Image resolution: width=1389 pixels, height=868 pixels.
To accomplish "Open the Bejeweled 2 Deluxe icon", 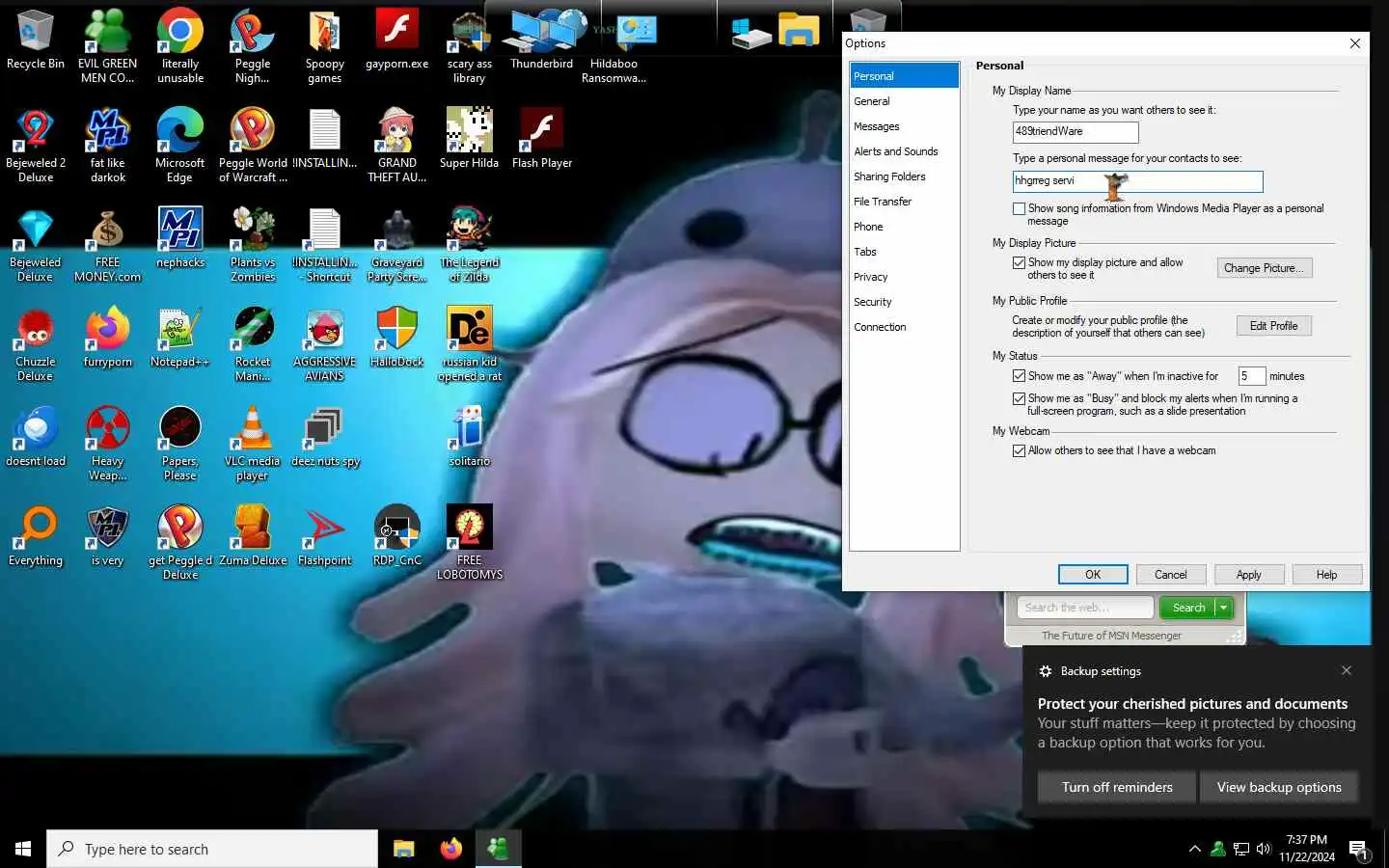I will pos(36,145).
